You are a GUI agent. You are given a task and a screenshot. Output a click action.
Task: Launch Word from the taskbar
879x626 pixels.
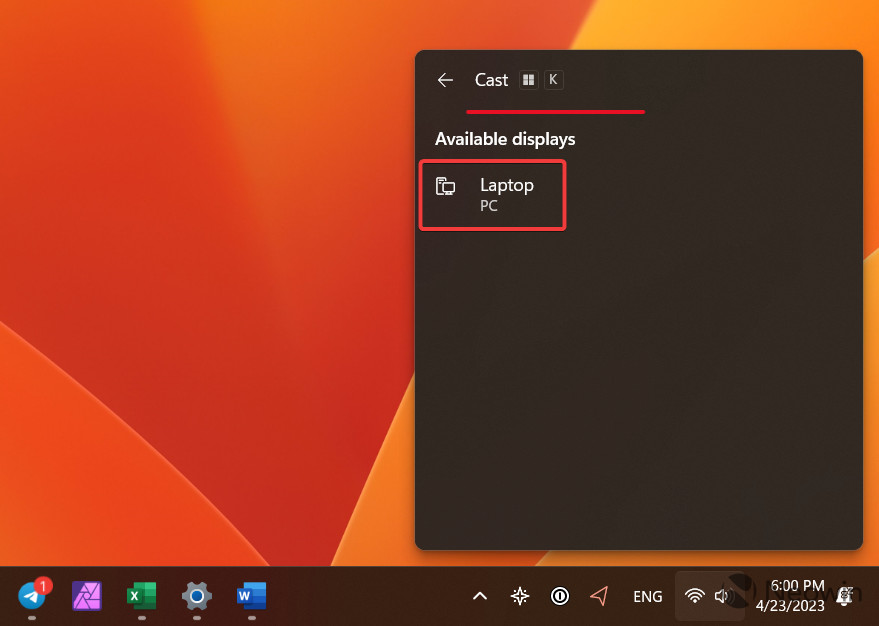click(251, 596)
